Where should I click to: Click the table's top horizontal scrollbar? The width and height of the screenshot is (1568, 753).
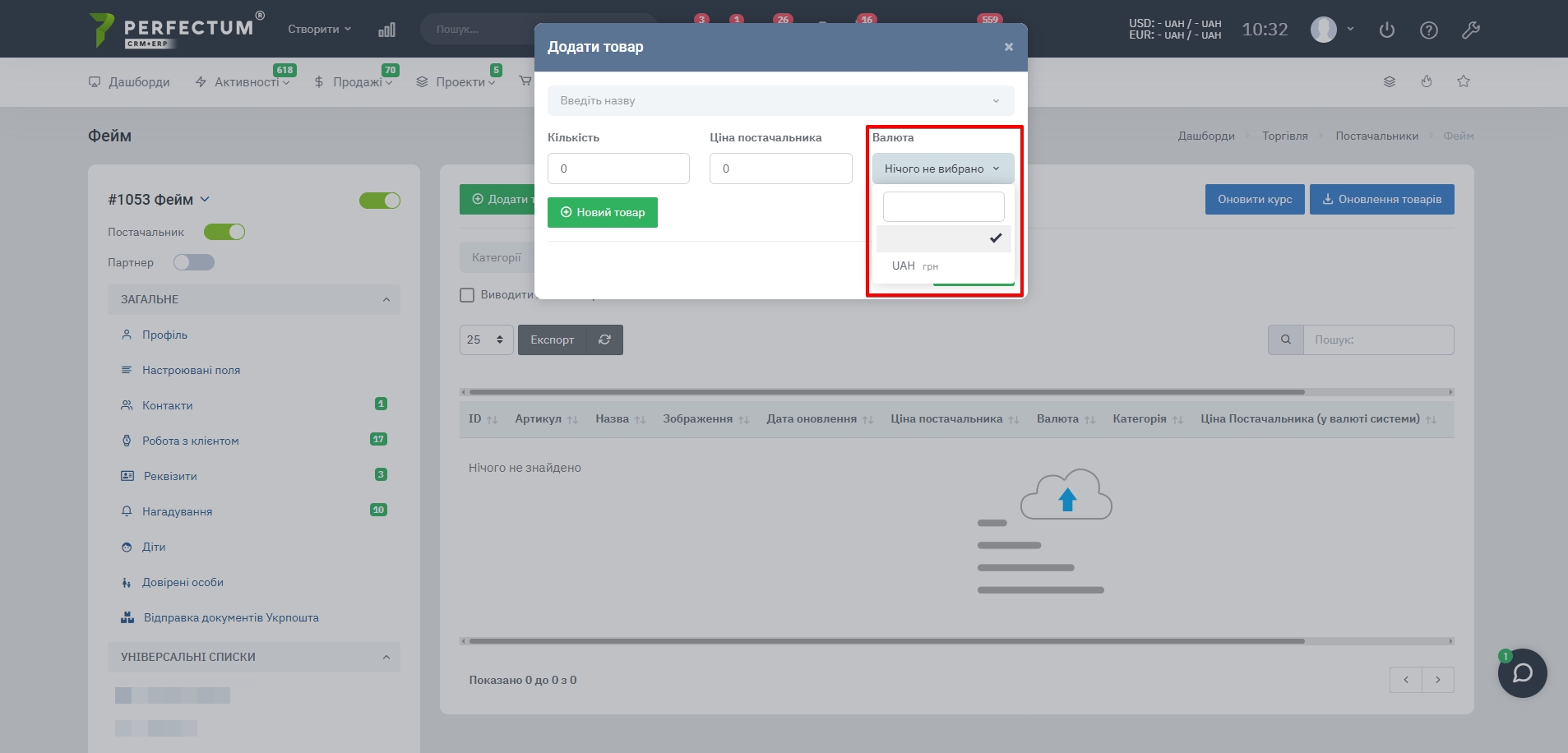pyautogui.click(x=886, y=392)
